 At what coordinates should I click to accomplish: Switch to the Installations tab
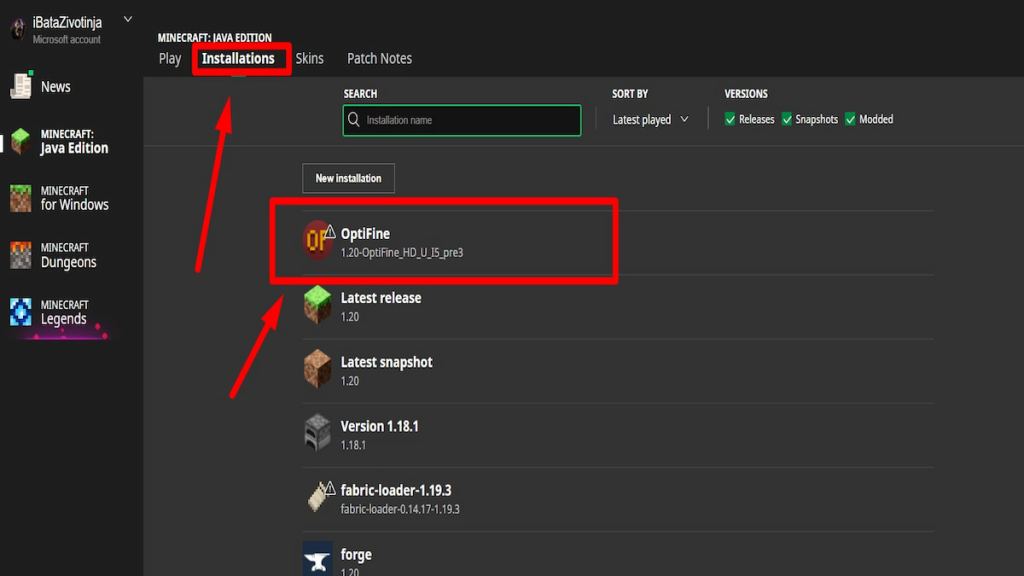[x=238, y=58]
